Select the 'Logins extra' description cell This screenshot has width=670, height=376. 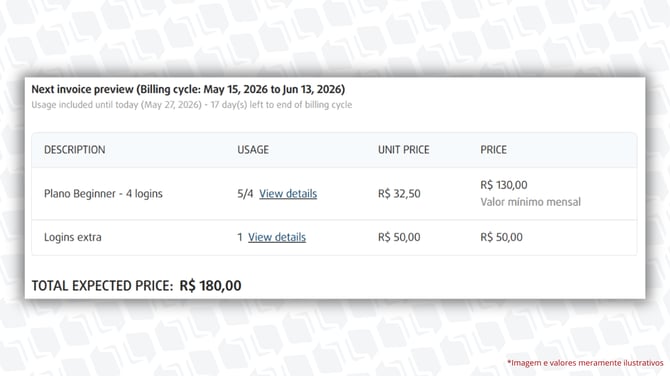coord(73,237)
